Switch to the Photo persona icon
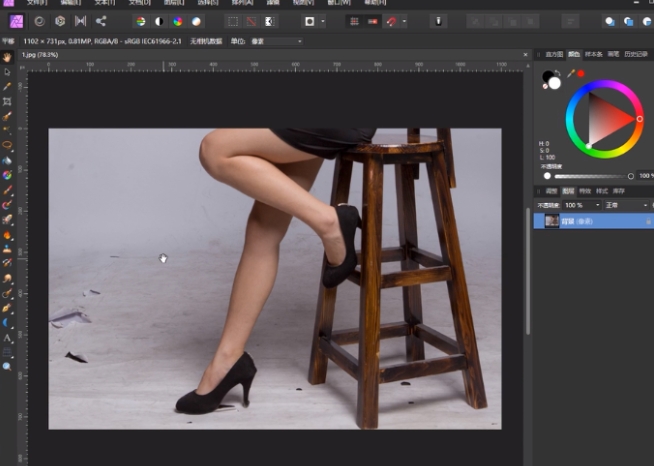 coord(17,21)
